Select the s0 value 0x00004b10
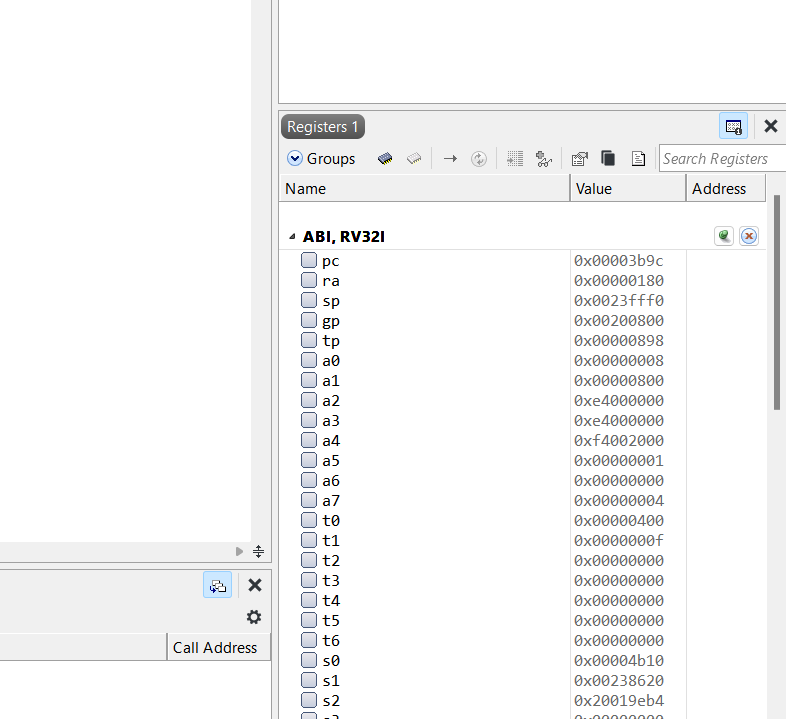Image resolution: width=786 pixels, height=719 pixels. pos(619,661)
